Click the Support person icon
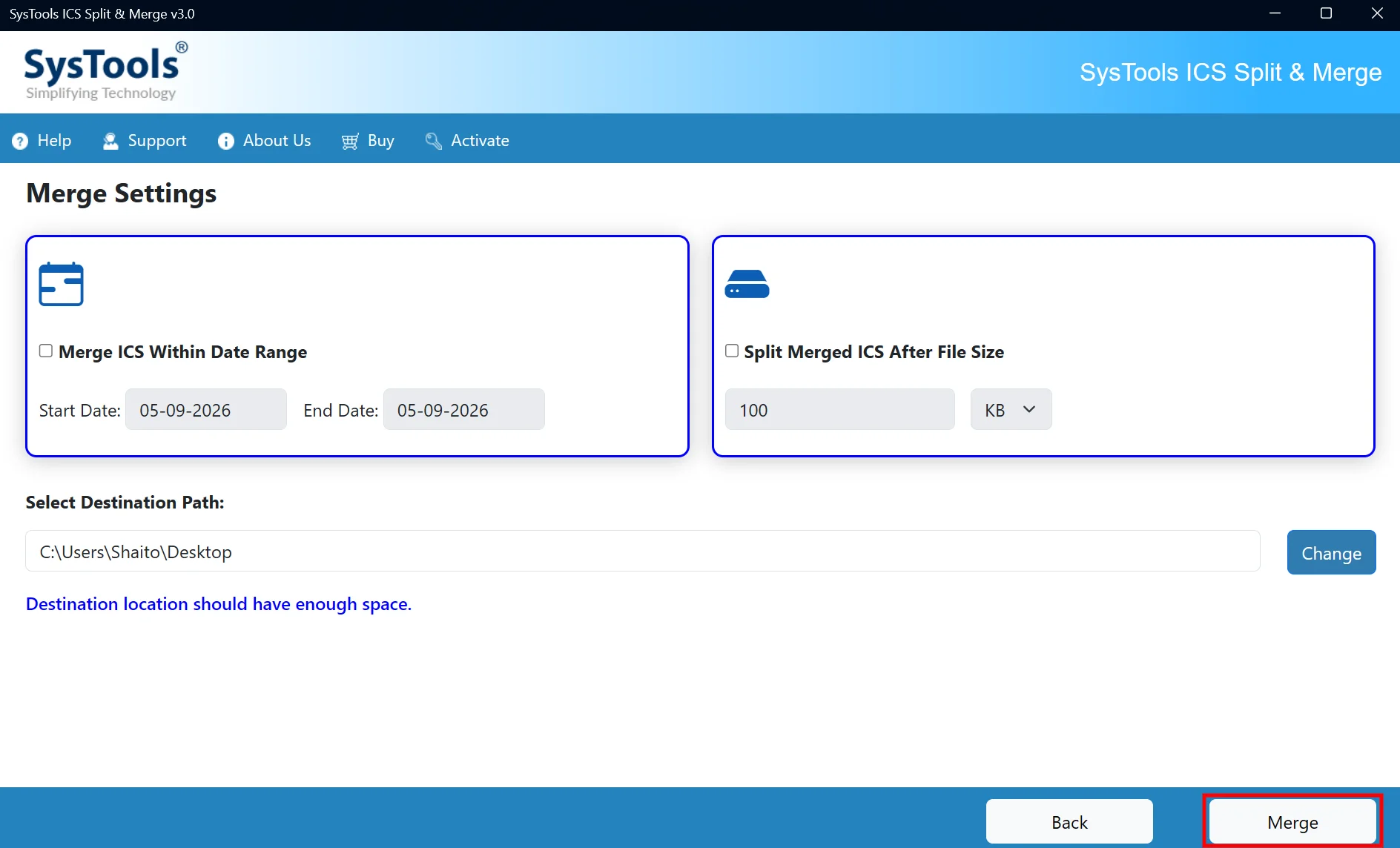The width and height of the screenshot is (1400, 848). pyautogui.click(x=110, y=141)
